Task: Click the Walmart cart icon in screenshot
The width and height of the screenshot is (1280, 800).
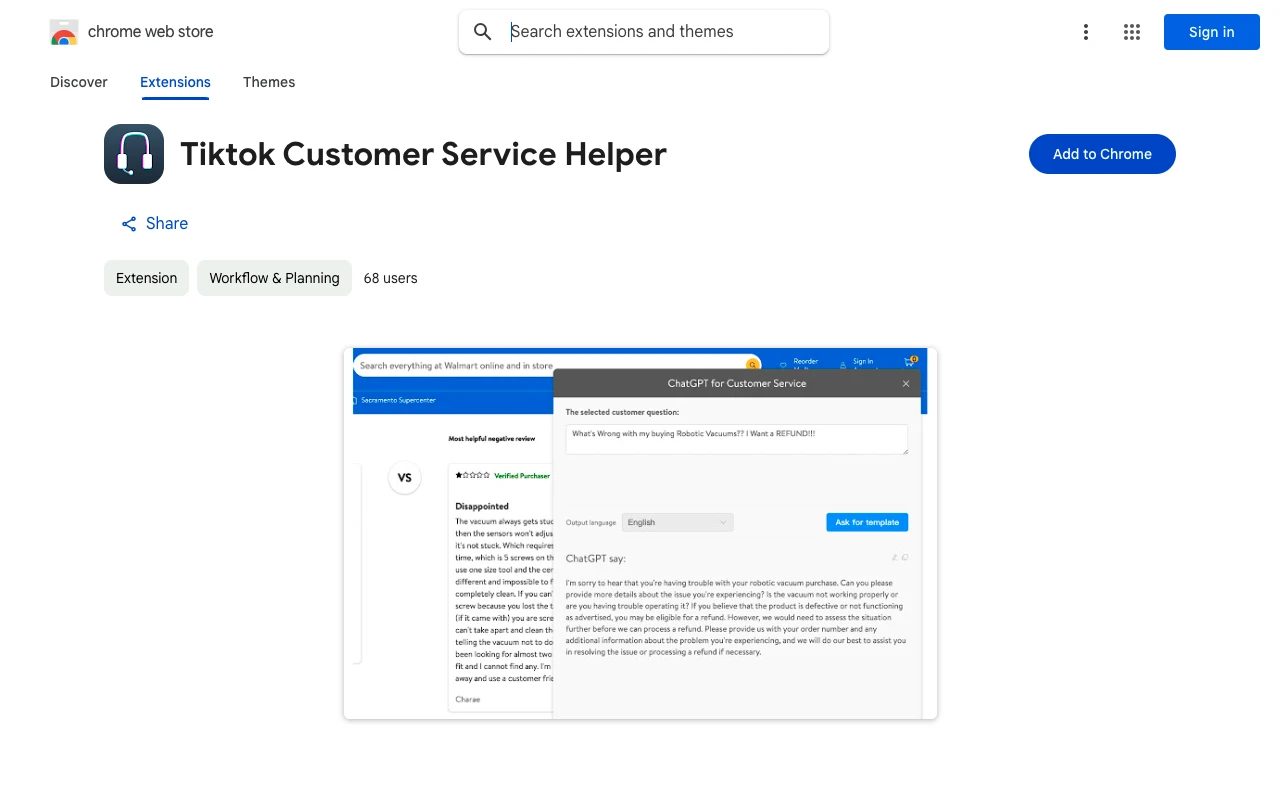Action: pyautogui.click(x=910, y=362)
